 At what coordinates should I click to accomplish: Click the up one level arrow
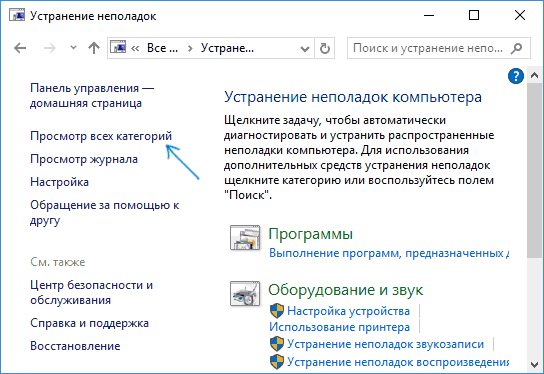(94, 48)
